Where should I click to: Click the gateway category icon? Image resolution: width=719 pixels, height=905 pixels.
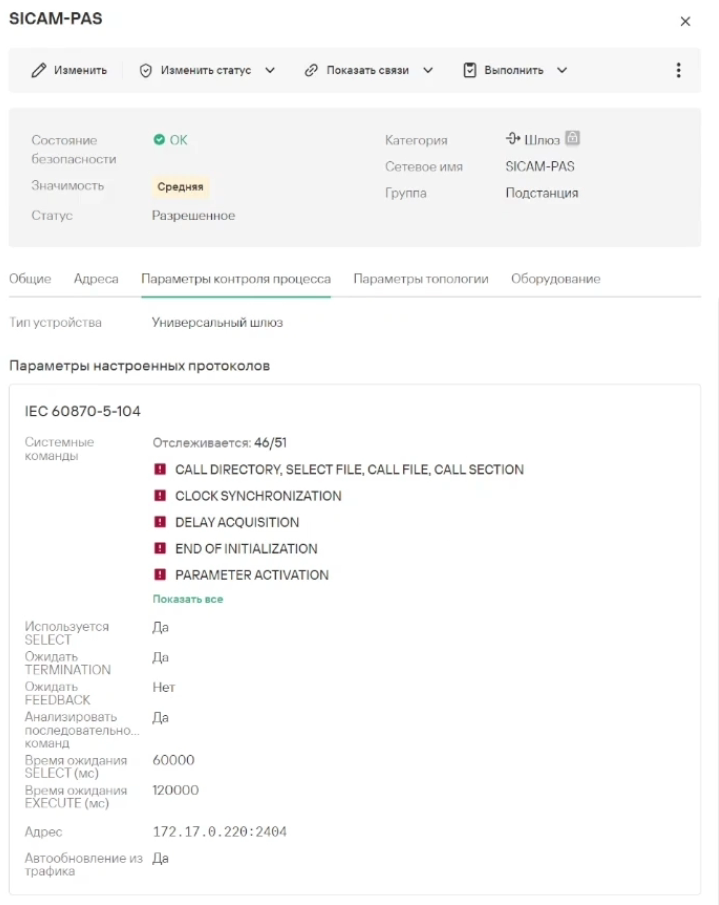(x=513, y=140)
